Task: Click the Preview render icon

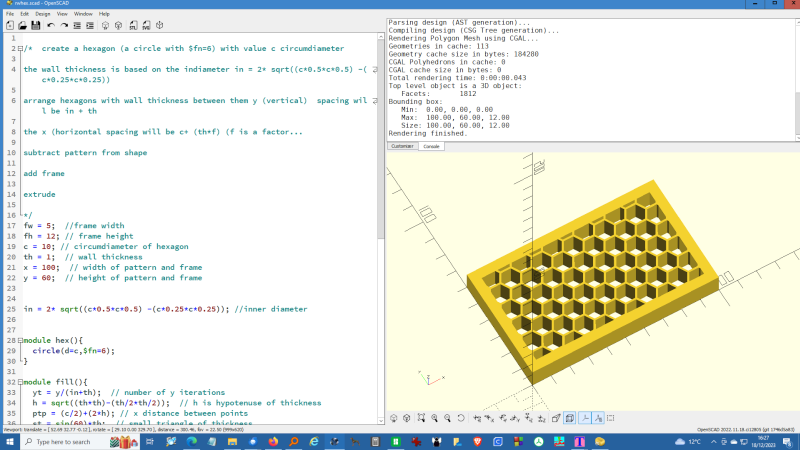Action: pyautogui.click(x=104, y=24)
